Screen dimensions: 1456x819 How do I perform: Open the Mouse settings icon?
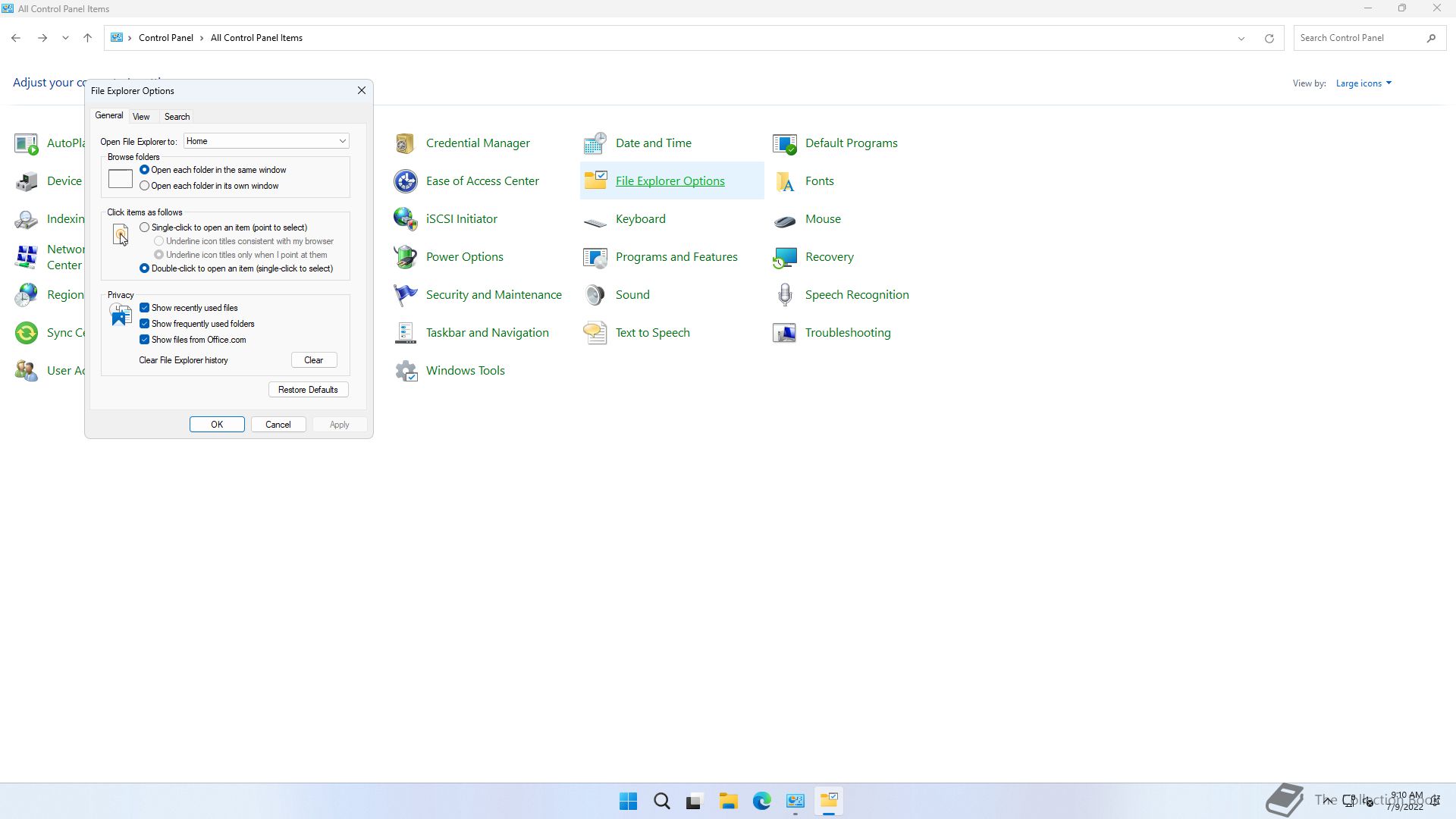tap(784, 220)
